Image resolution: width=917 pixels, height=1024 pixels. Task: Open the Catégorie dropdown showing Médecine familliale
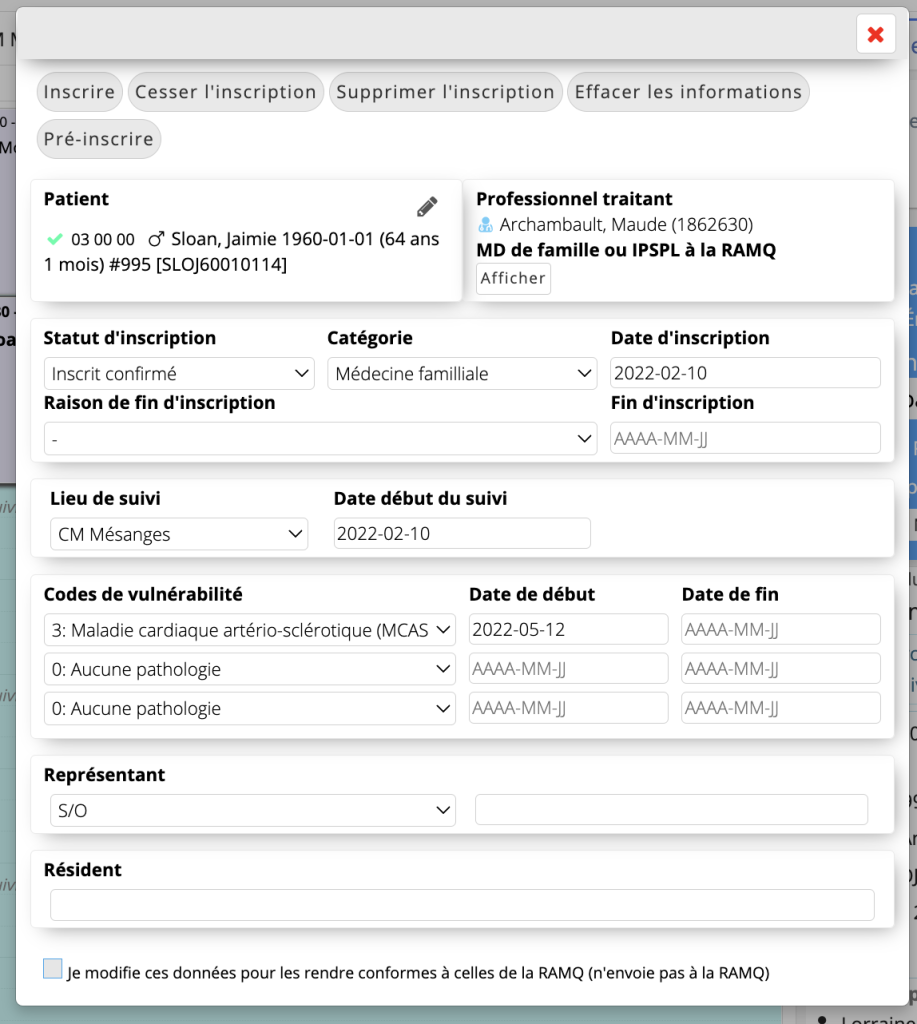click(x=462, y=374)
